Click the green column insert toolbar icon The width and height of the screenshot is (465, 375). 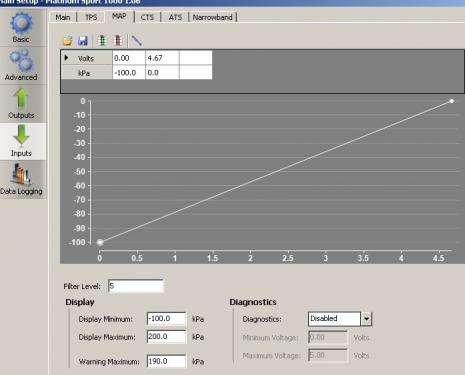[102, 41]
